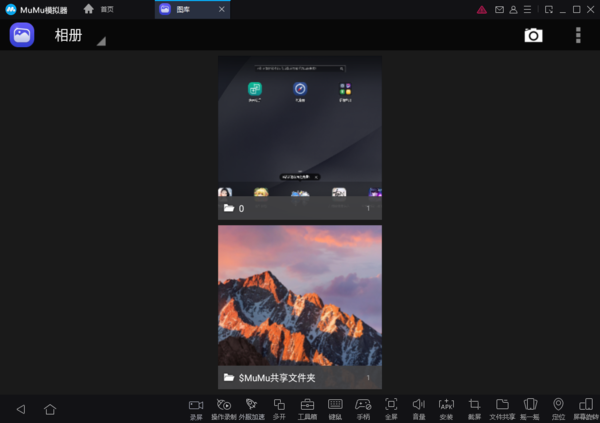Toggle plugin acceleration (外服加速)

point(252,406)
